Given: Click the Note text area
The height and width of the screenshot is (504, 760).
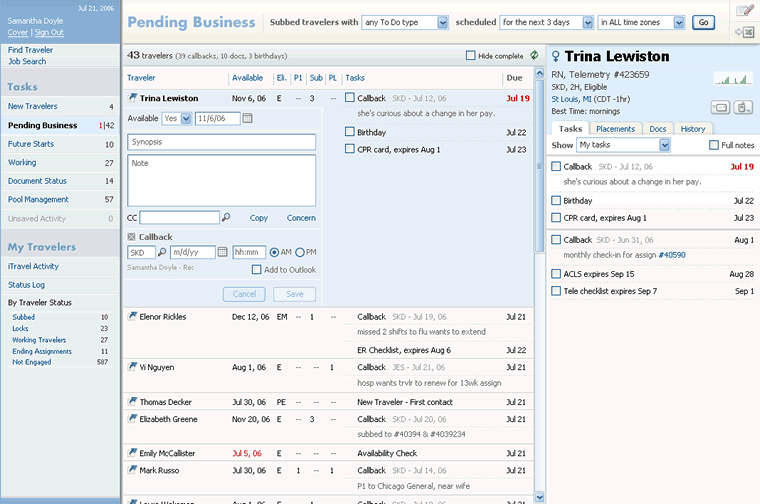Looking at the screenshot, I should coord(222,180).
